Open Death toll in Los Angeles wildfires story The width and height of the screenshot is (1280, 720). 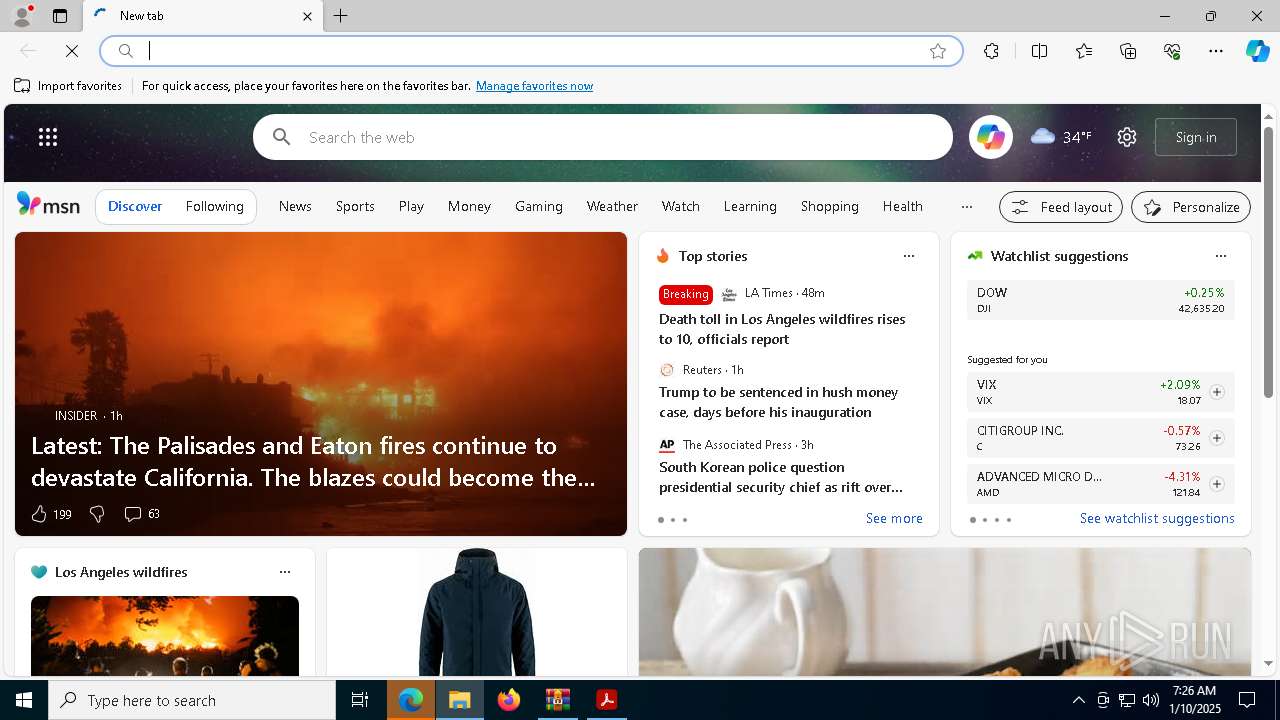coord(782,329)
